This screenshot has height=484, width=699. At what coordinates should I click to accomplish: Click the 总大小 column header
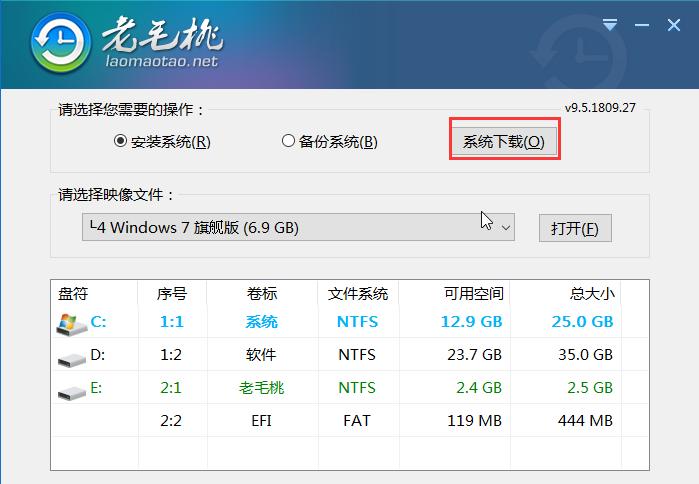[592, 294]
